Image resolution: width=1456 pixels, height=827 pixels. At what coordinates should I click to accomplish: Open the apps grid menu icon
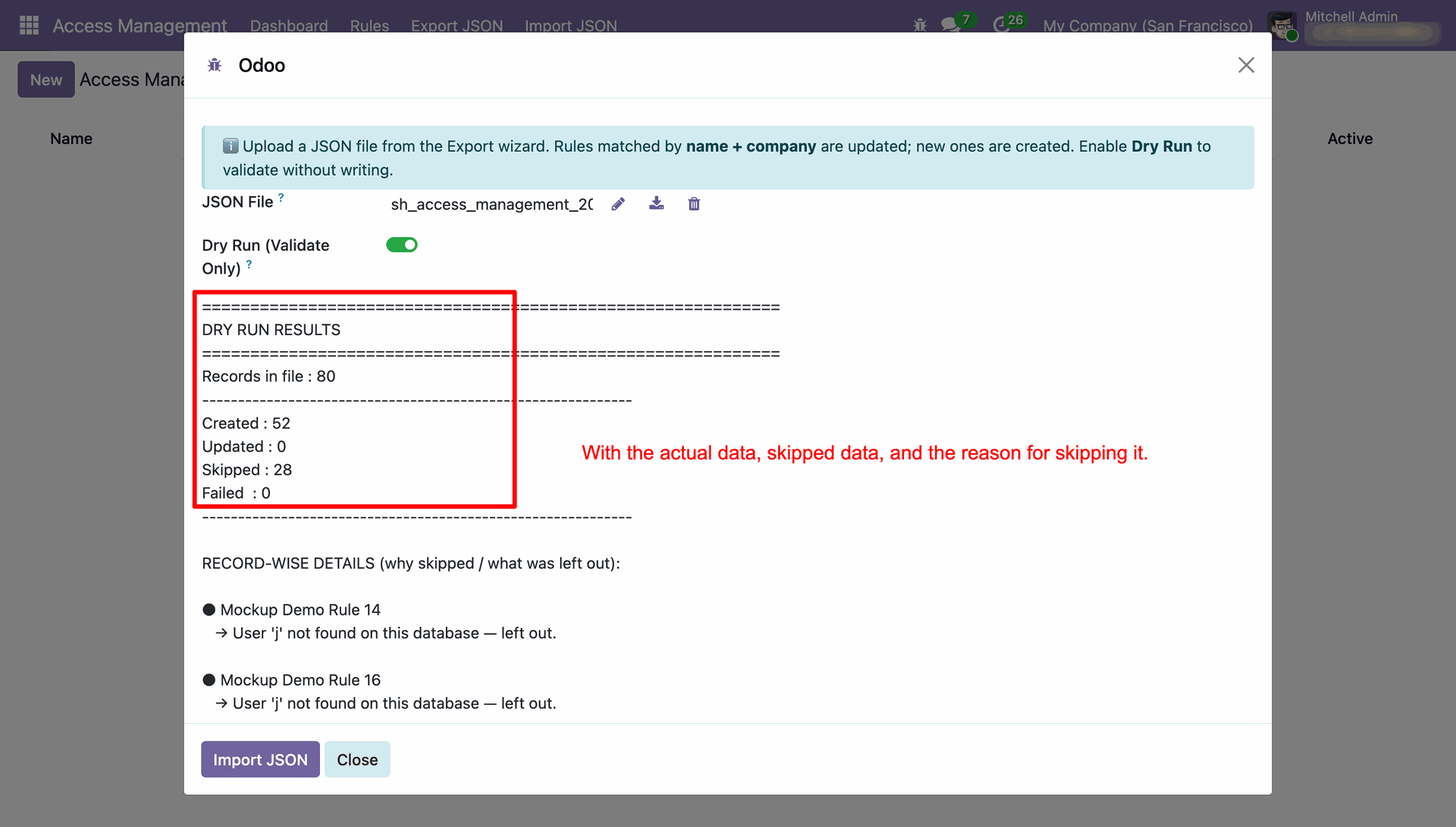coord(29,25)
